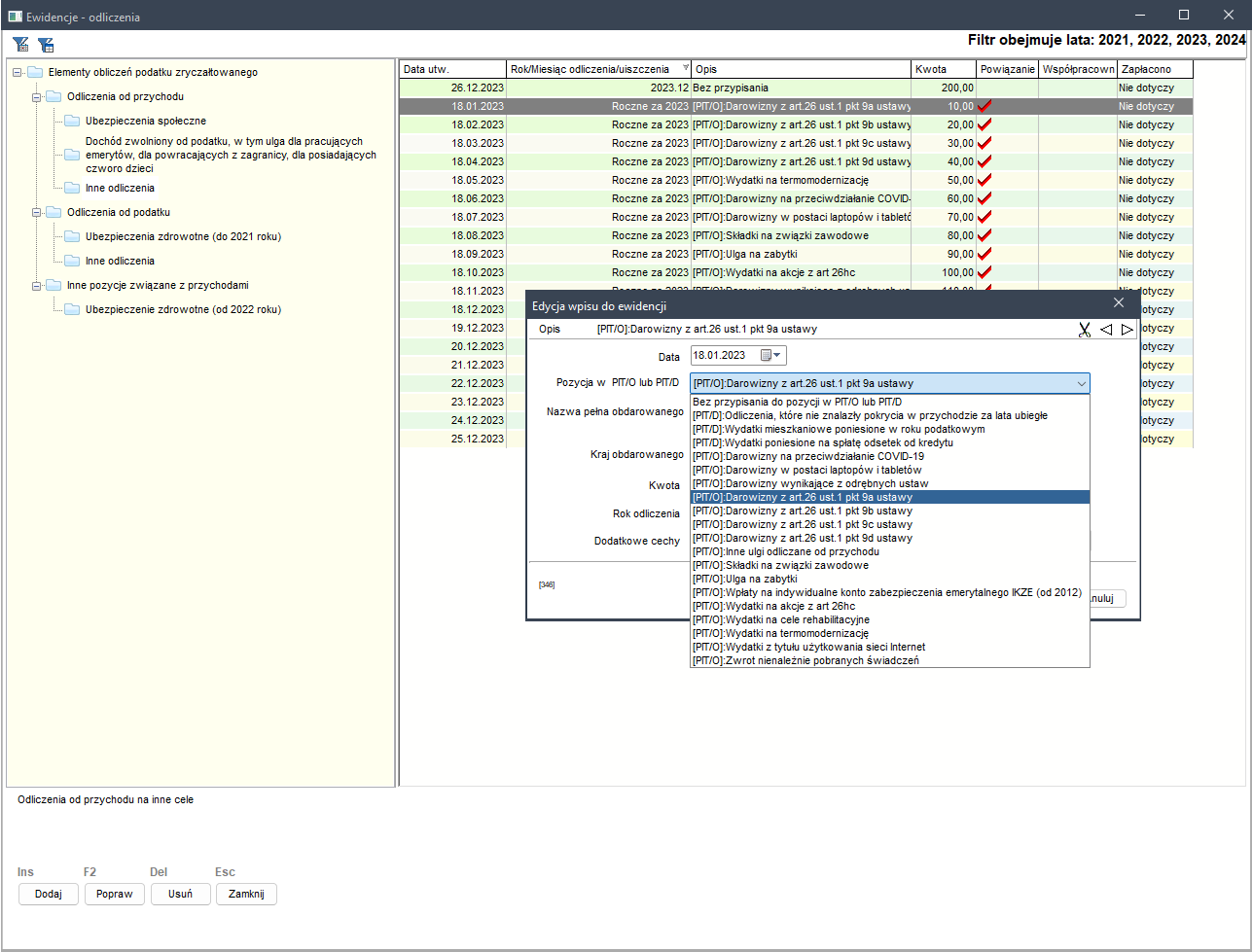Image resolution: width=1252 pixels, height=952 pixels.
Task: Select [PIT/O]:Darowizny z art.26 ust.1 pkt 9b ustawy option
Action: click(890, 511)
